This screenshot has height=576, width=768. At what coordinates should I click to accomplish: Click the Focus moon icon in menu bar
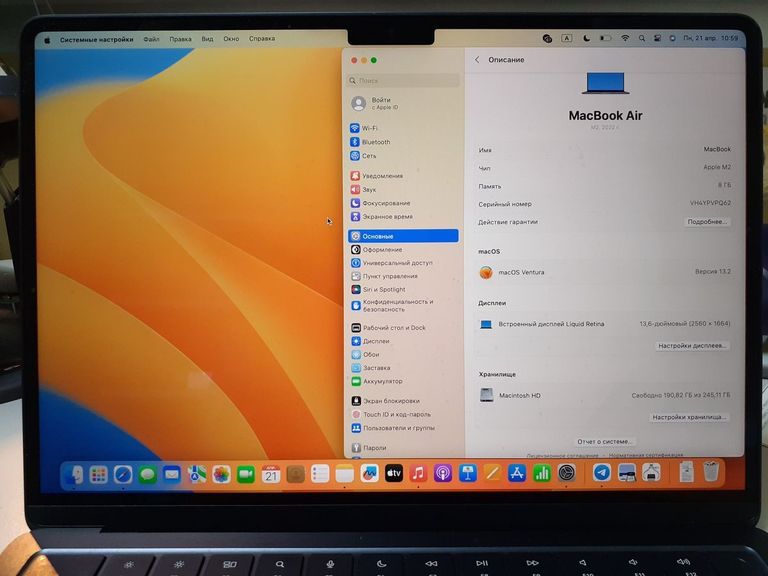click(x=586, y=38)
